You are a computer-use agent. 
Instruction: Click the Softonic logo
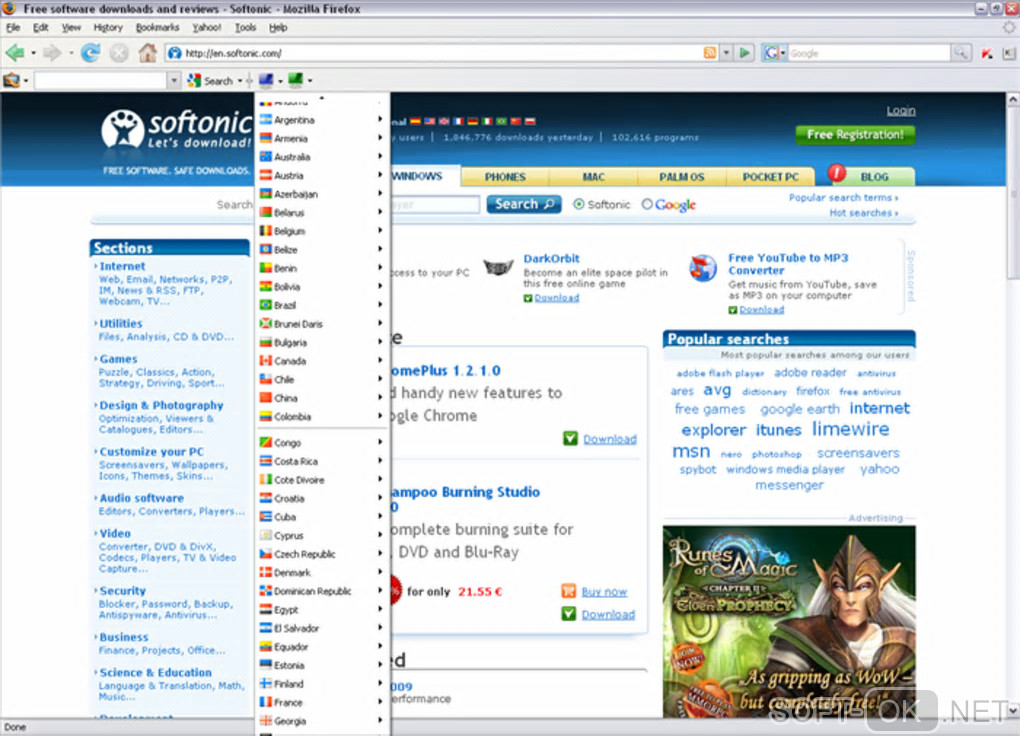(176, 129)
